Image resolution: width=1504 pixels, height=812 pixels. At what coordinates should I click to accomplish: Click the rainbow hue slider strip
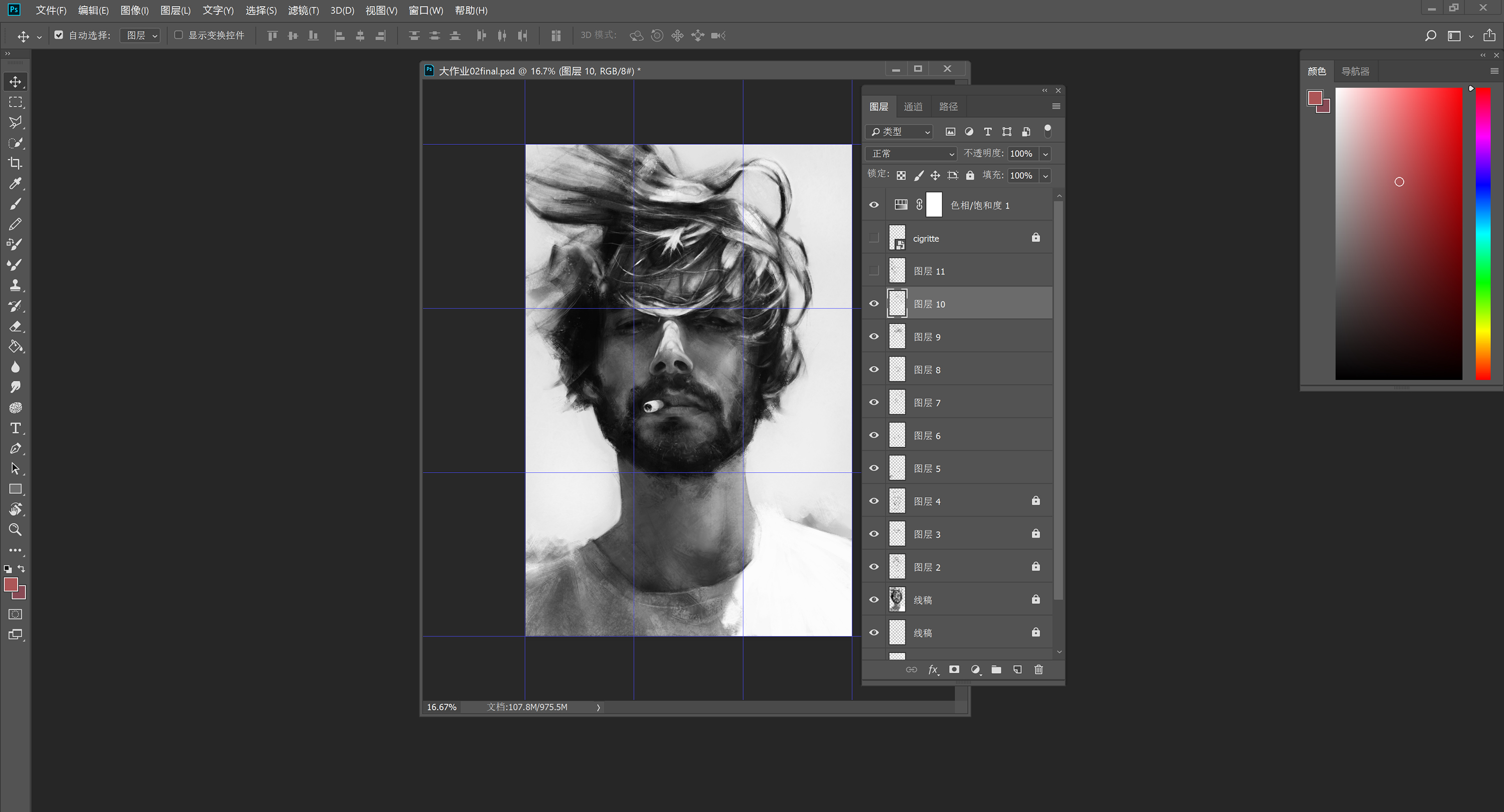tap(1483, 234)
